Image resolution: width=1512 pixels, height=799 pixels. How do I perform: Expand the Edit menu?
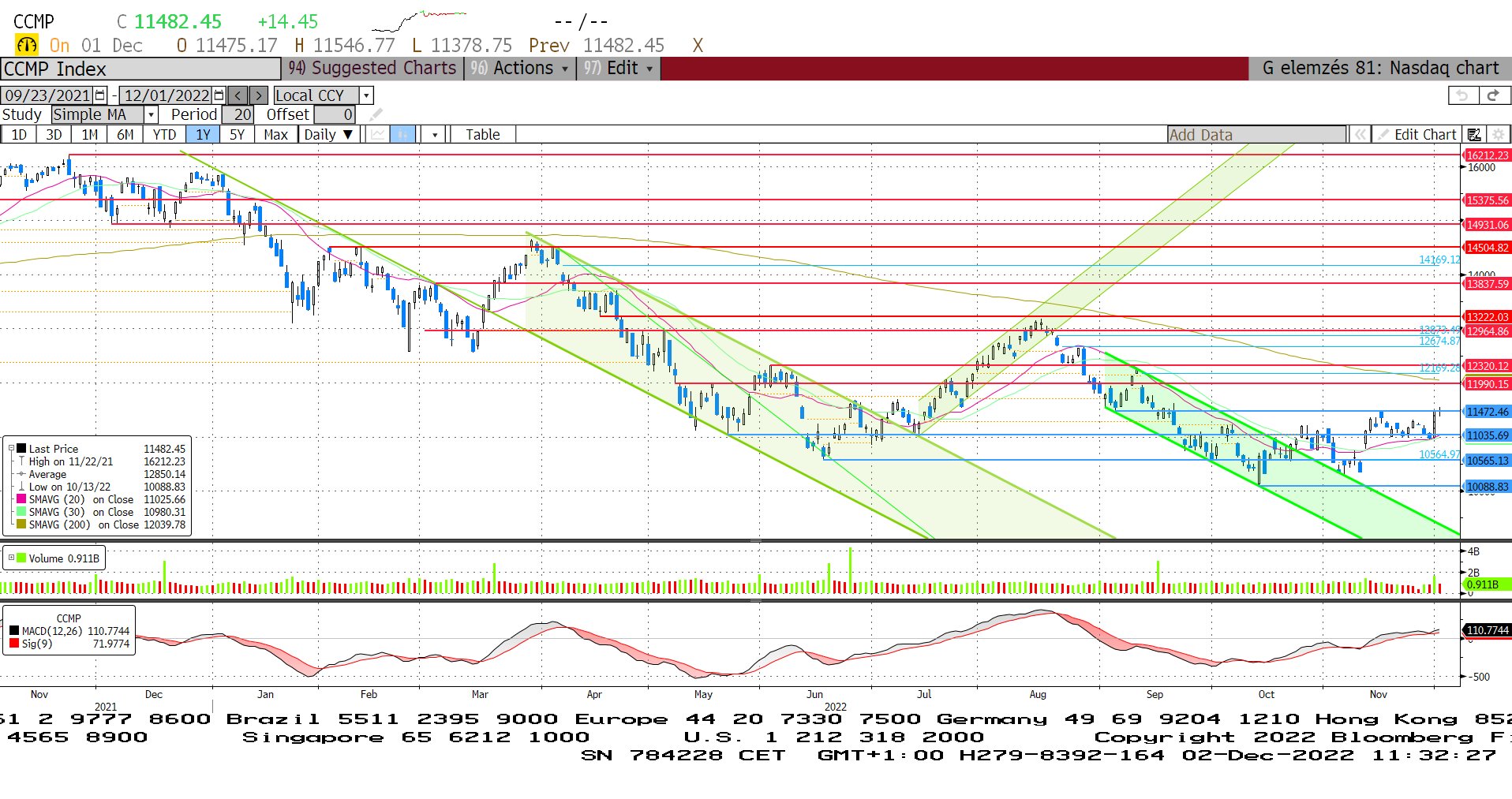coord(619,69)
